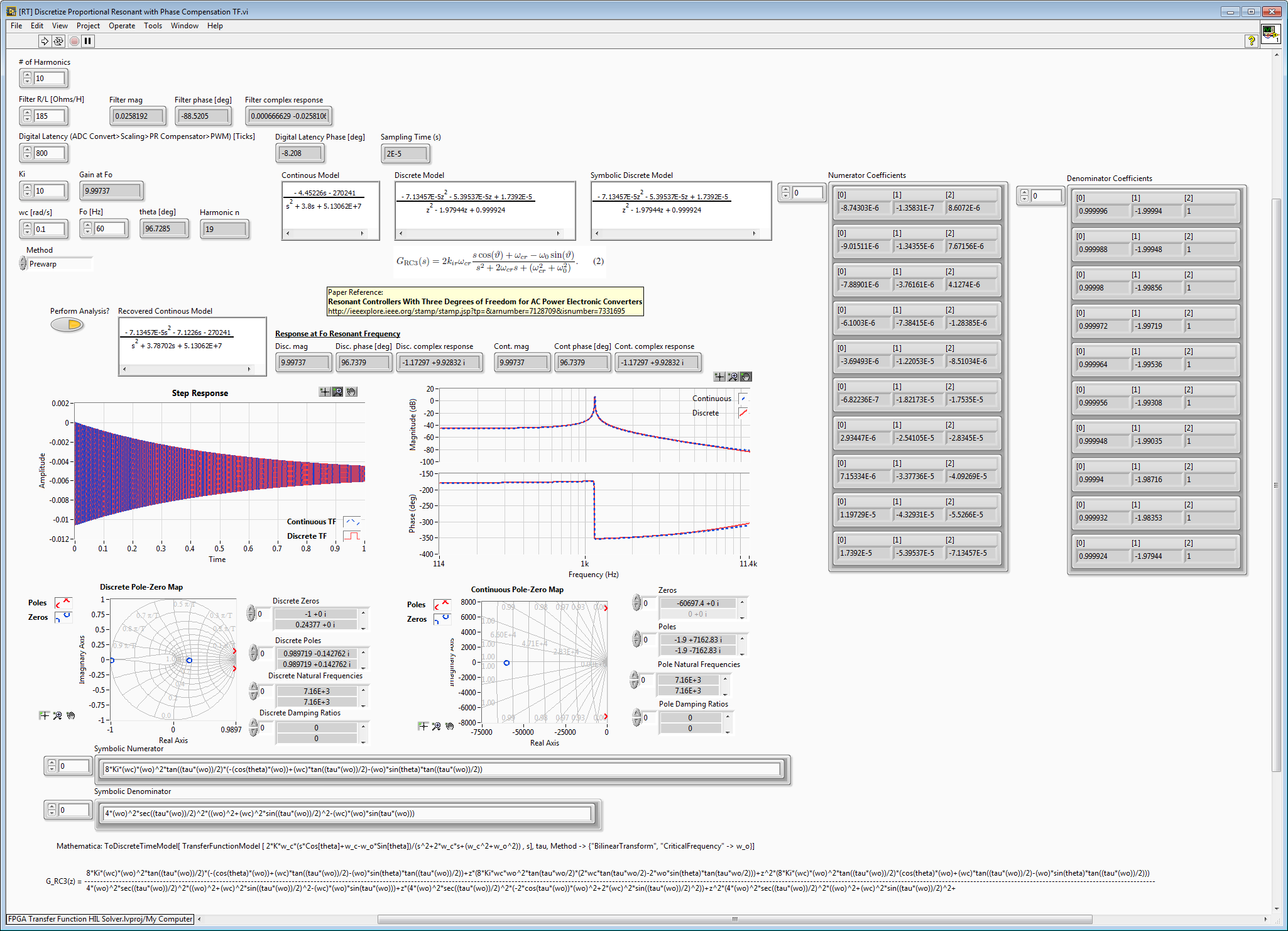1288x931 pixels.
Task: Open the View menu
Action: (x=60, y=26)
